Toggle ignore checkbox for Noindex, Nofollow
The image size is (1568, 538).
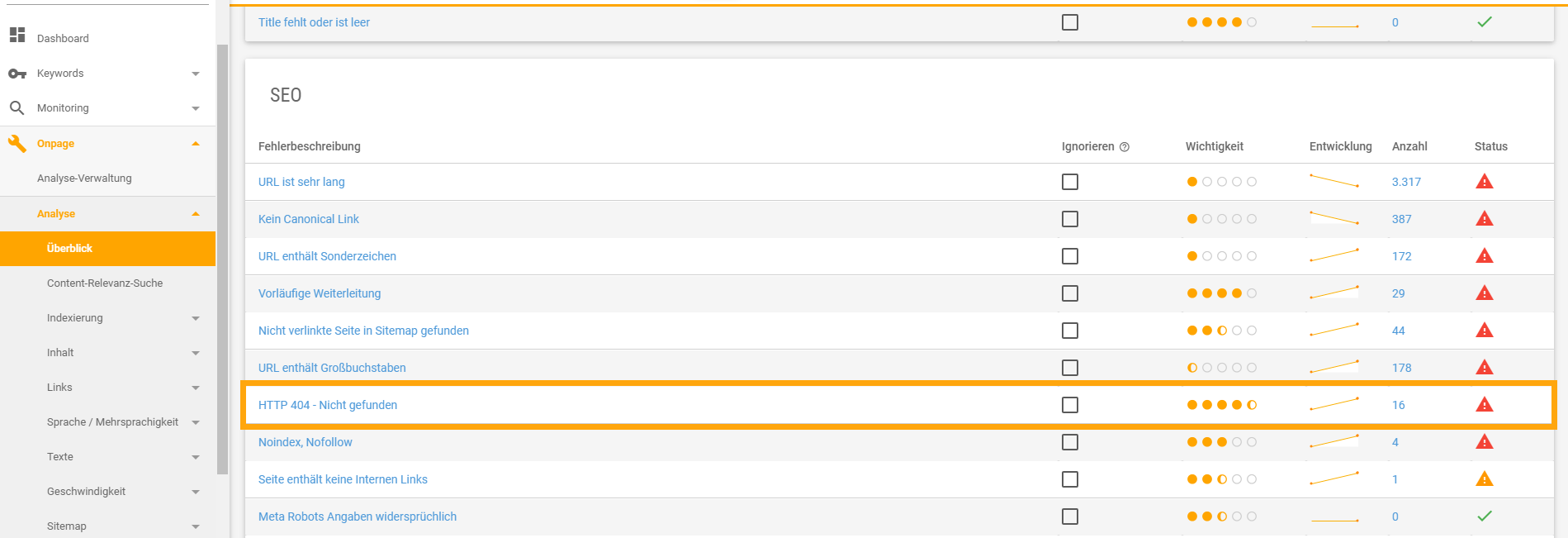(1070, 442)
